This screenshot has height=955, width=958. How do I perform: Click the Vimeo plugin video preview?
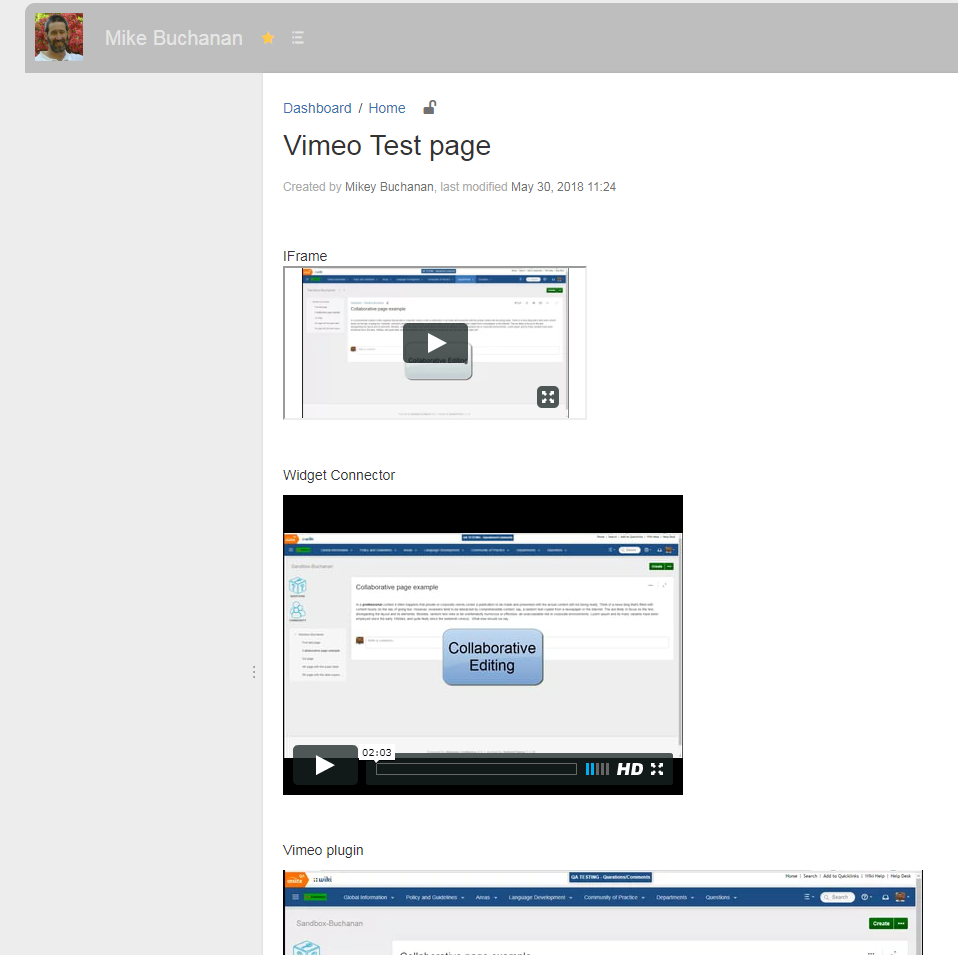603,912
